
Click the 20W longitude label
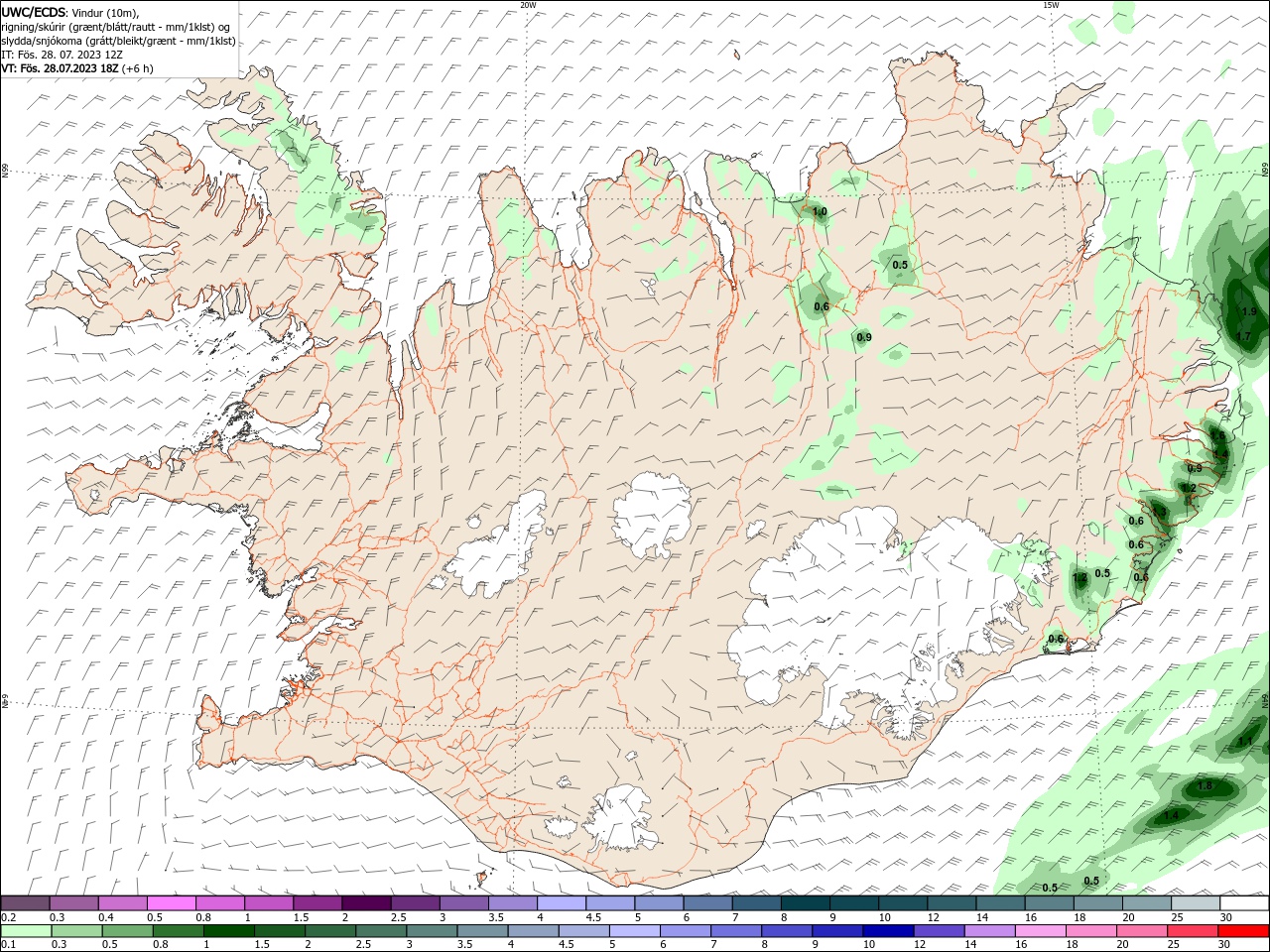point(528,5)
